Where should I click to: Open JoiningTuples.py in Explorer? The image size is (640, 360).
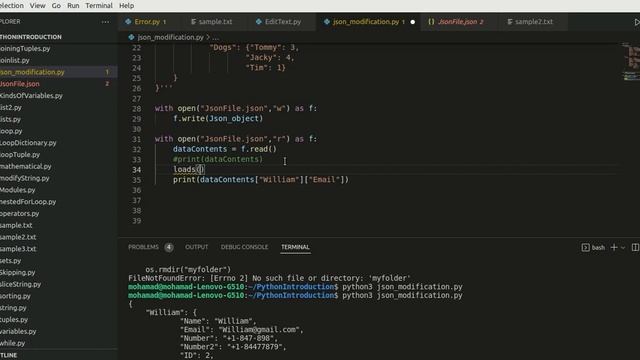pos(59,49)
